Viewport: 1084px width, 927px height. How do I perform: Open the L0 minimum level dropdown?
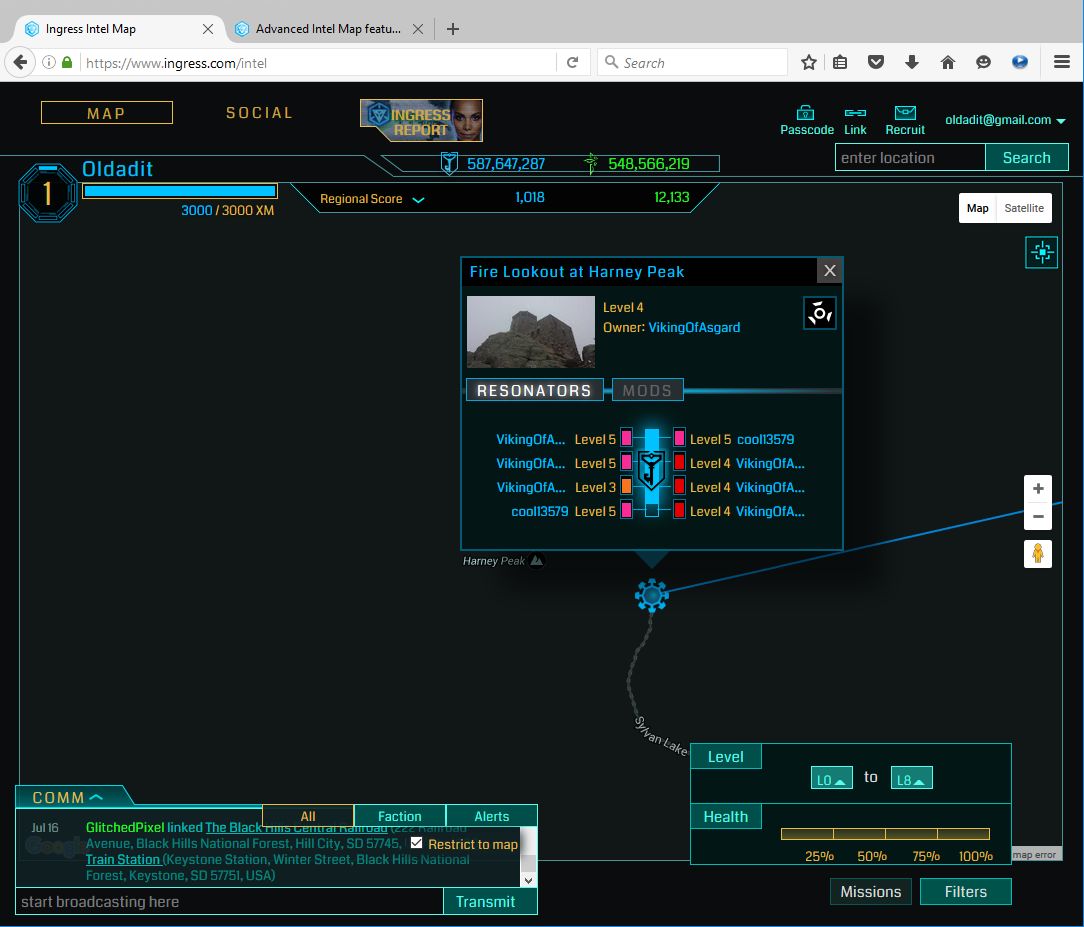(x=831, y=778)
